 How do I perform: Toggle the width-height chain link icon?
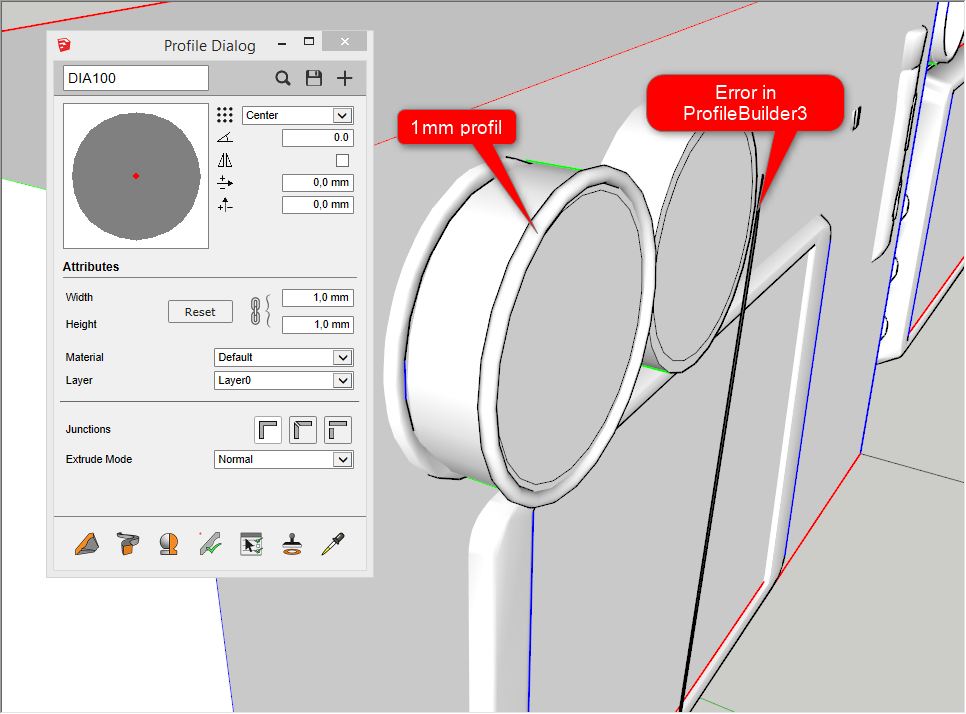pos(256,310)
